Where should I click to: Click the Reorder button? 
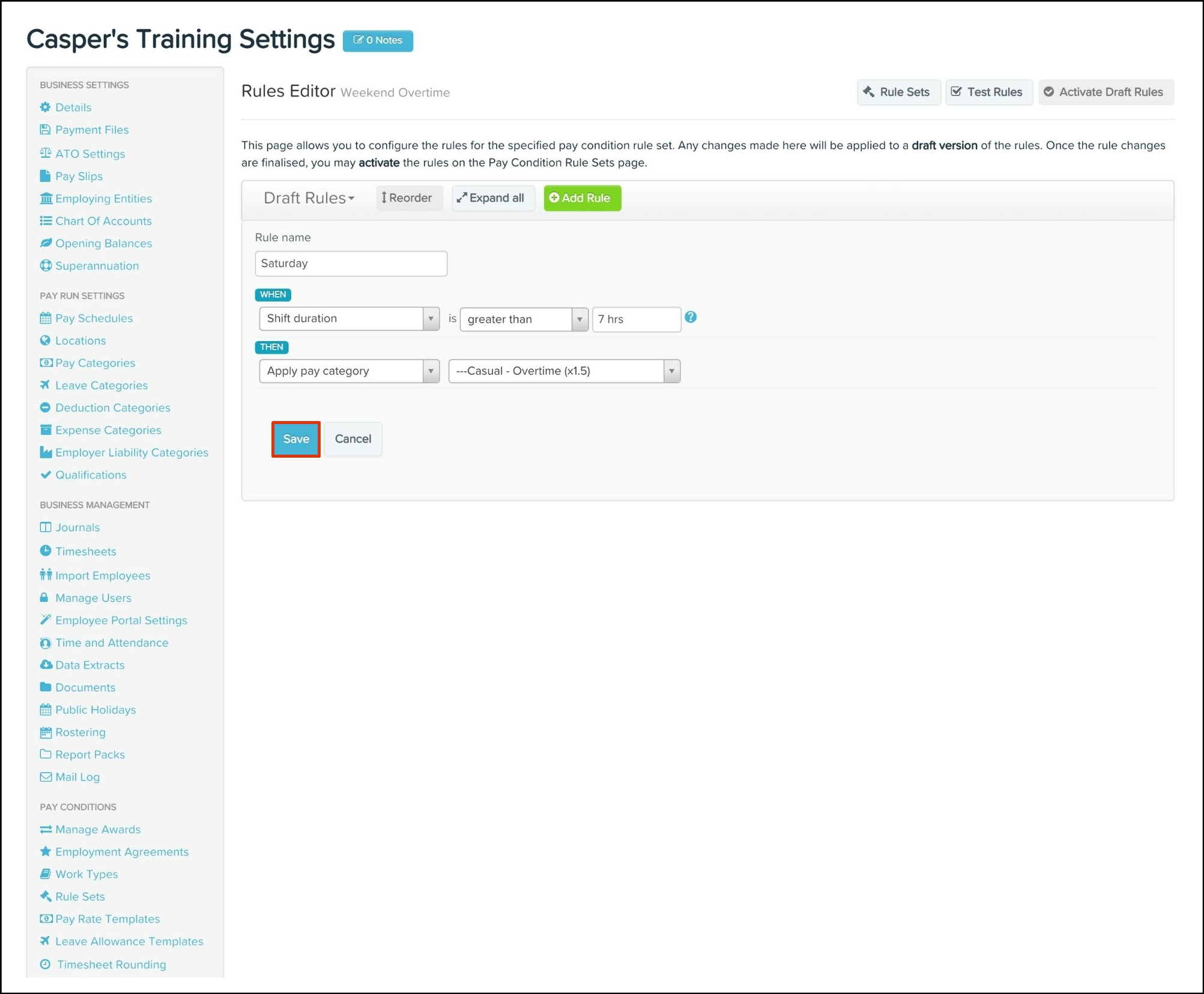click(x=408, y=198)
